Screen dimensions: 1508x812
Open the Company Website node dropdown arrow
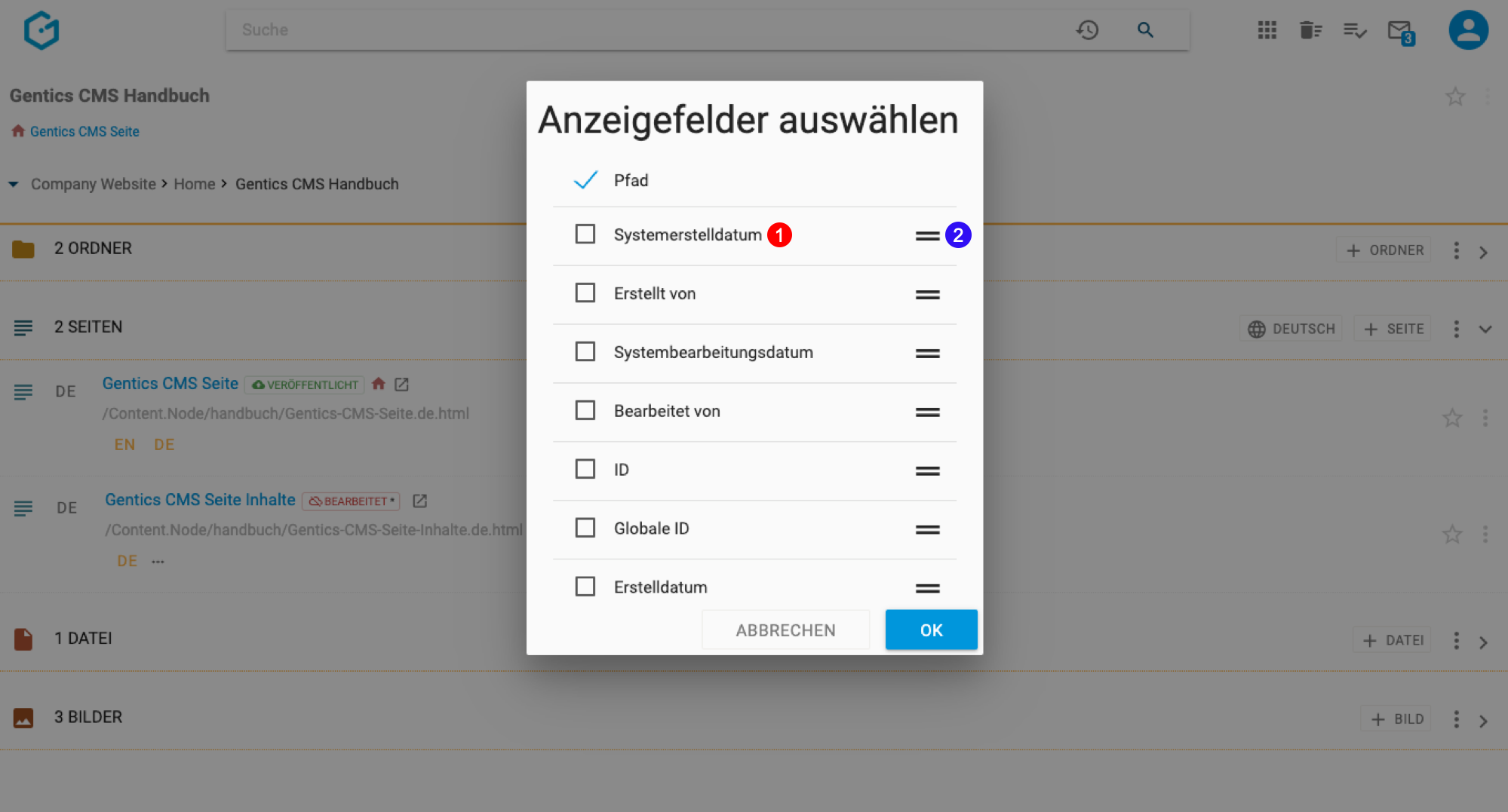pyautogui.click(x=14, y=185)
